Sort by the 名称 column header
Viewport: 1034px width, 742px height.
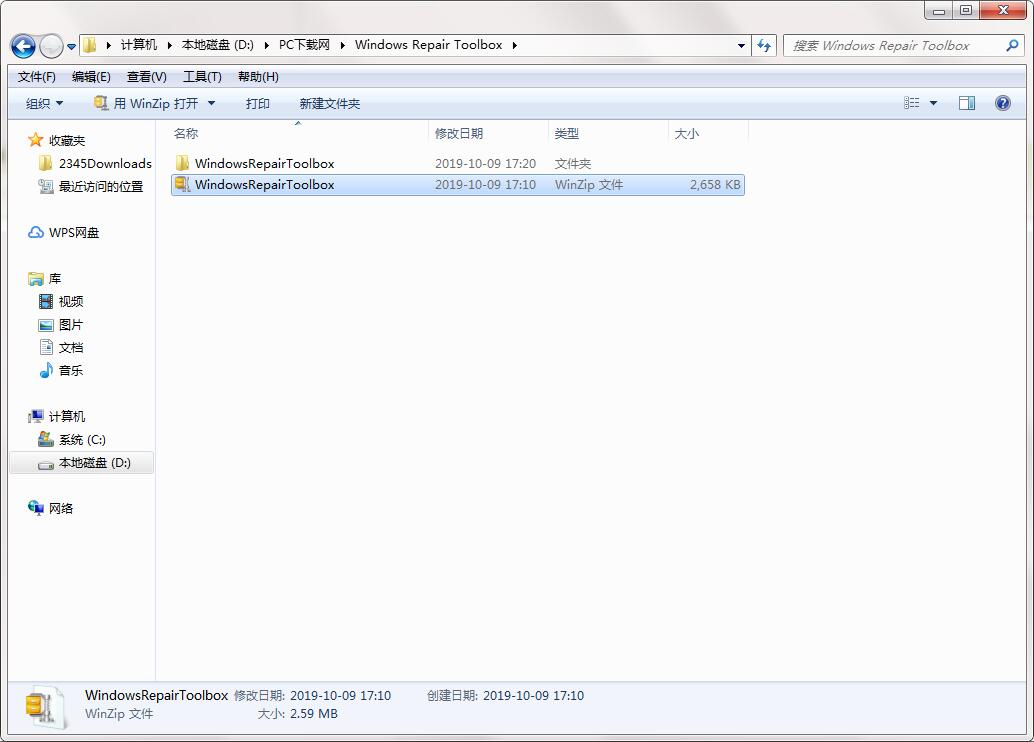(x=299, y=133)
